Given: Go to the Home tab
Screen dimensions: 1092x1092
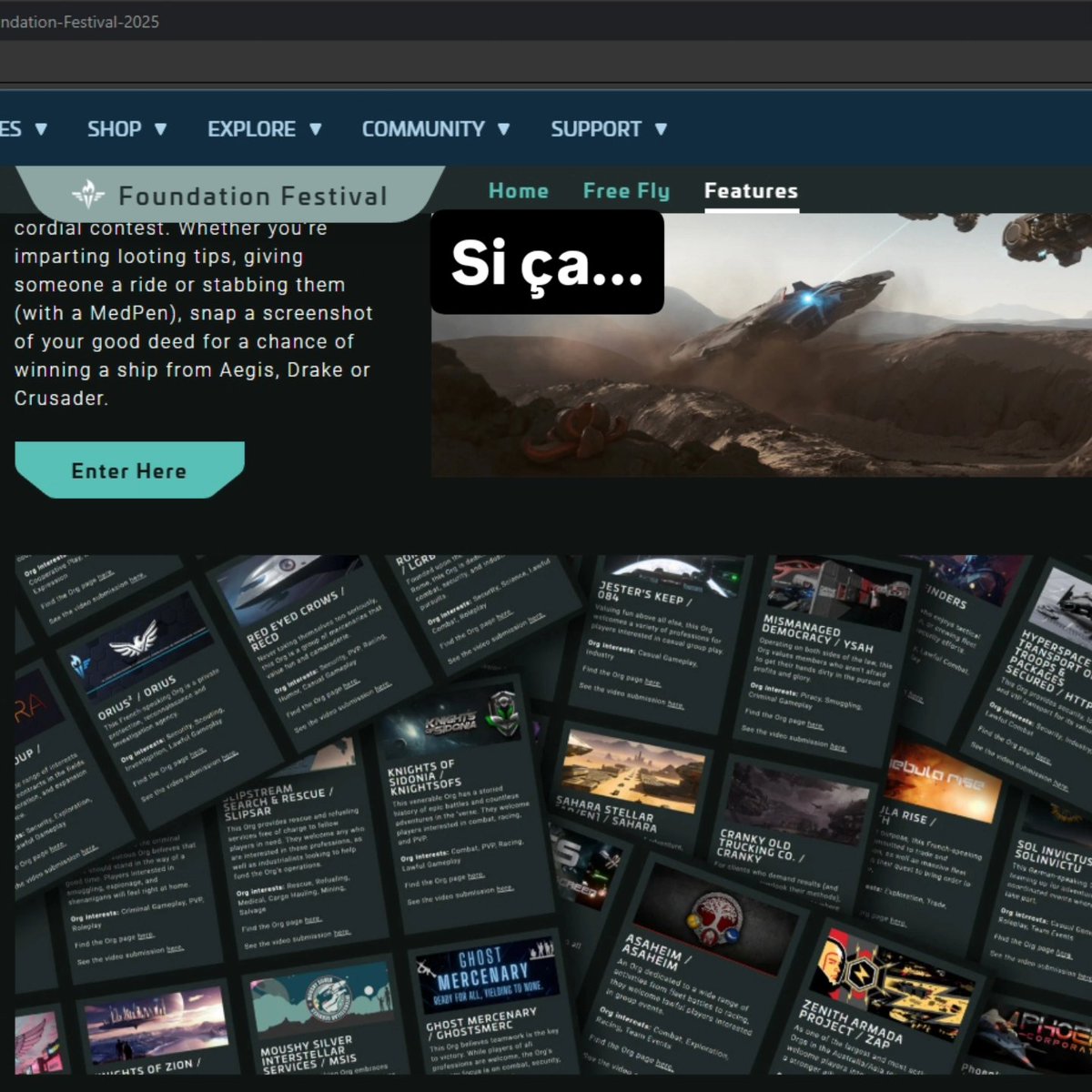Looking at the screenshot, I should pos(519,191).
